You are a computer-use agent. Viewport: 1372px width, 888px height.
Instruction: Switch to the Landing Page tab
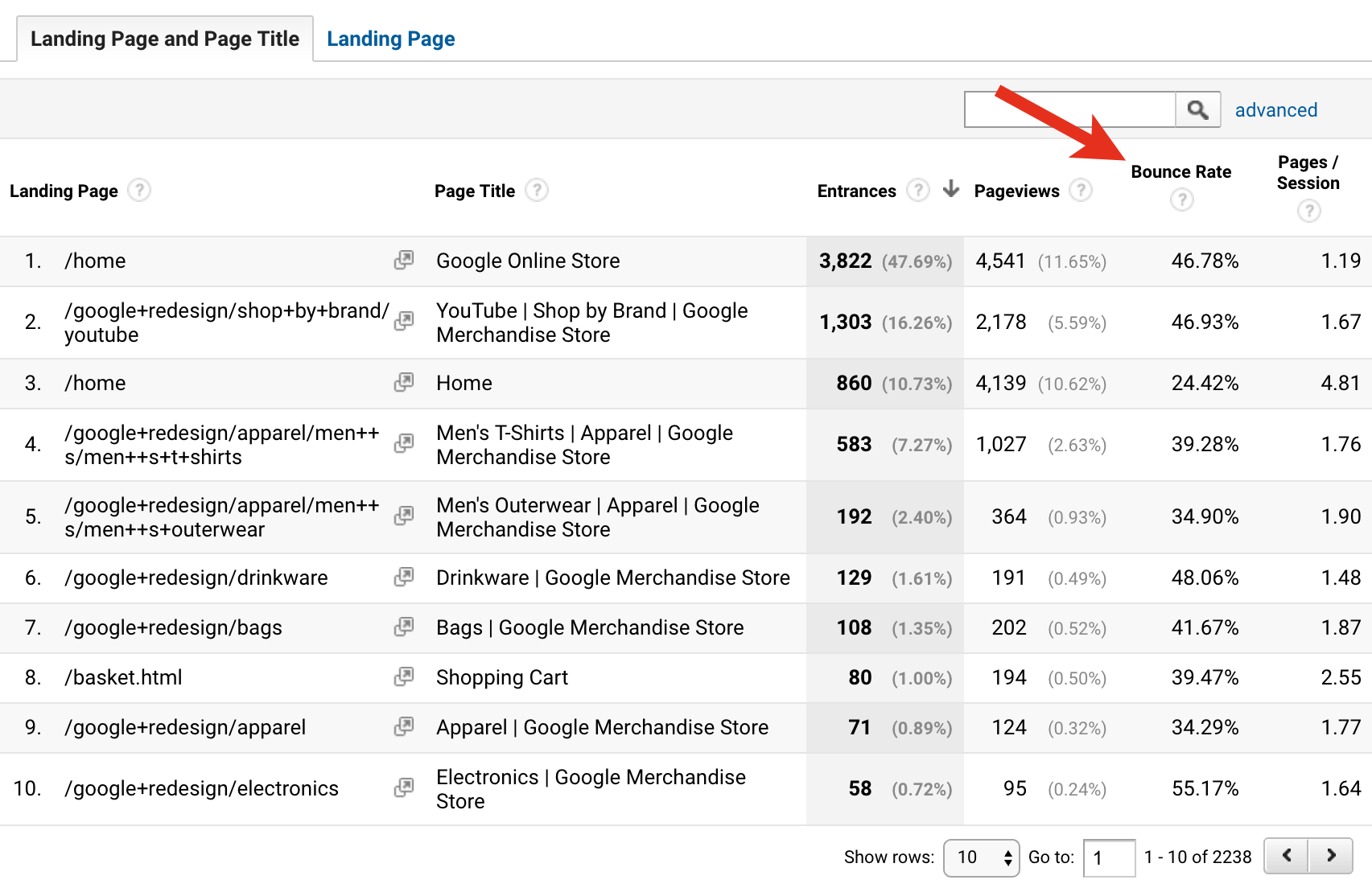click(x=390, y=38)
